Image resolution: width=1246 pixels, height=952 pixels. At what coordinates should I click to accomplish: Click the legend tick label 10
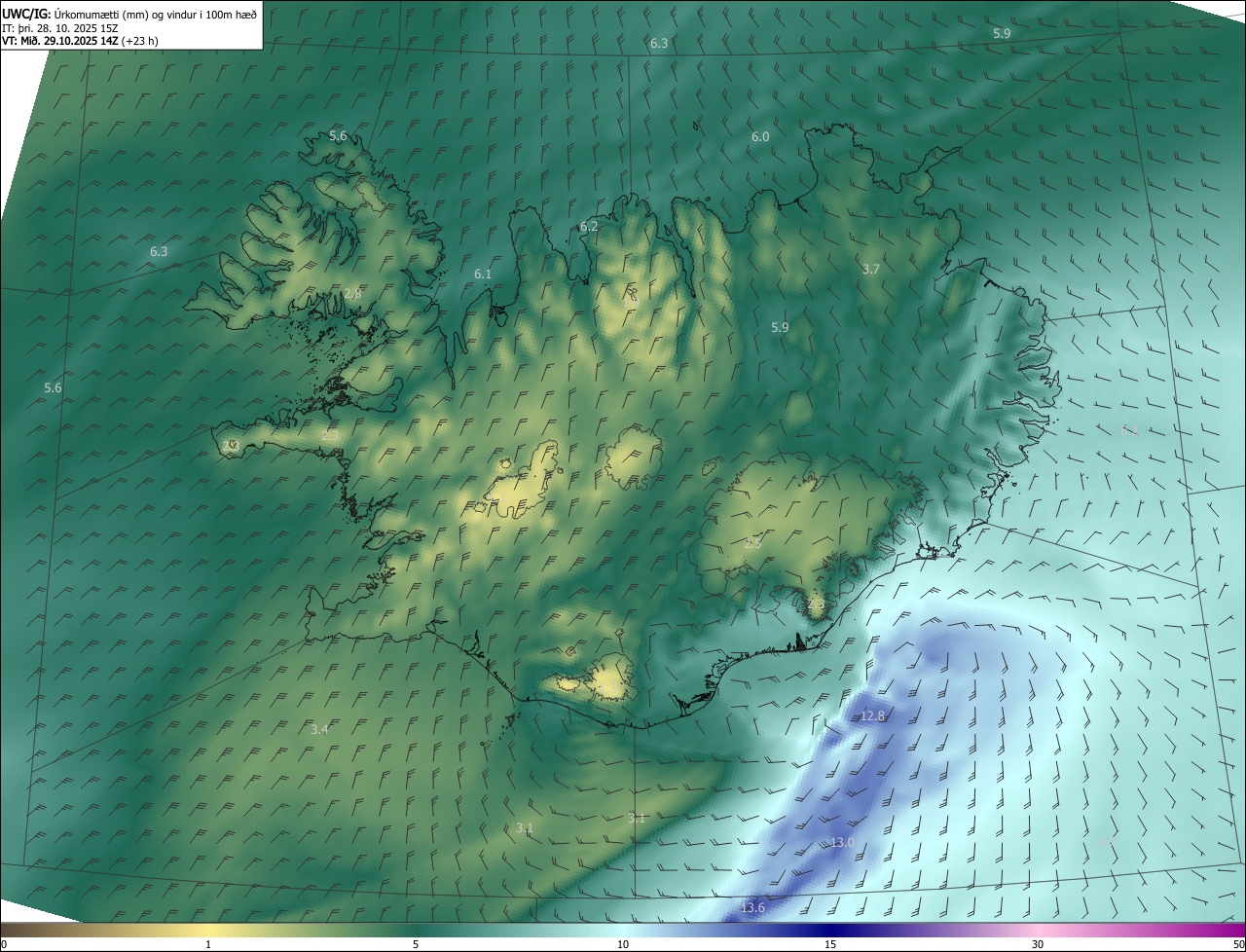pyautogui.click(x=623, y=944)
